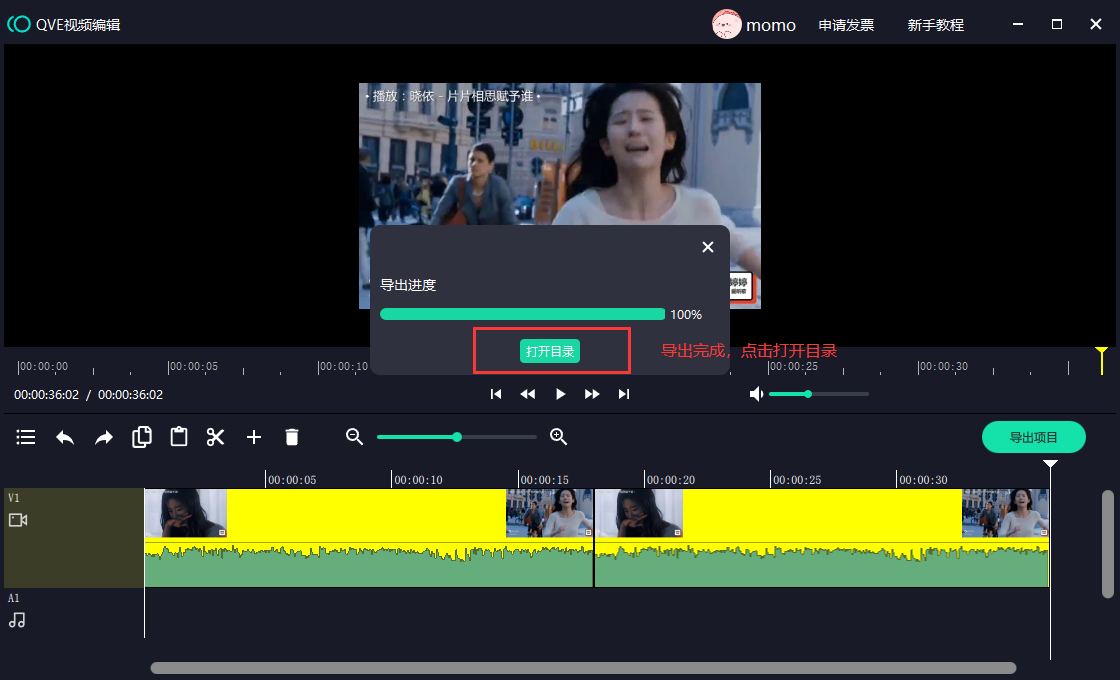Select the scissors split tool

(216, 437)
